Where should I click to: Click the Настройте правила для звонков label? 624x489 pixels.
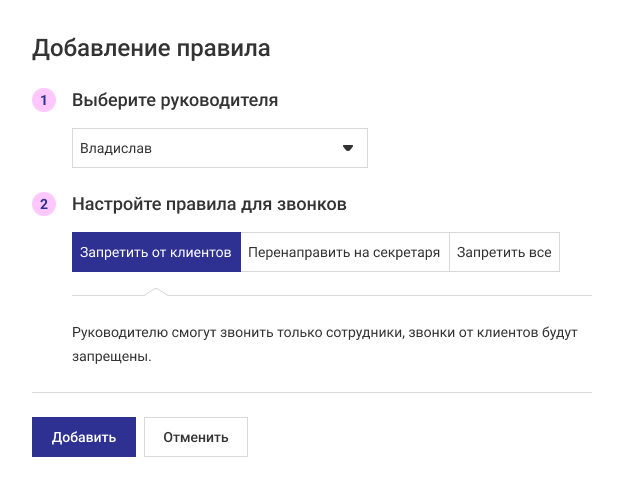point(209,204)
